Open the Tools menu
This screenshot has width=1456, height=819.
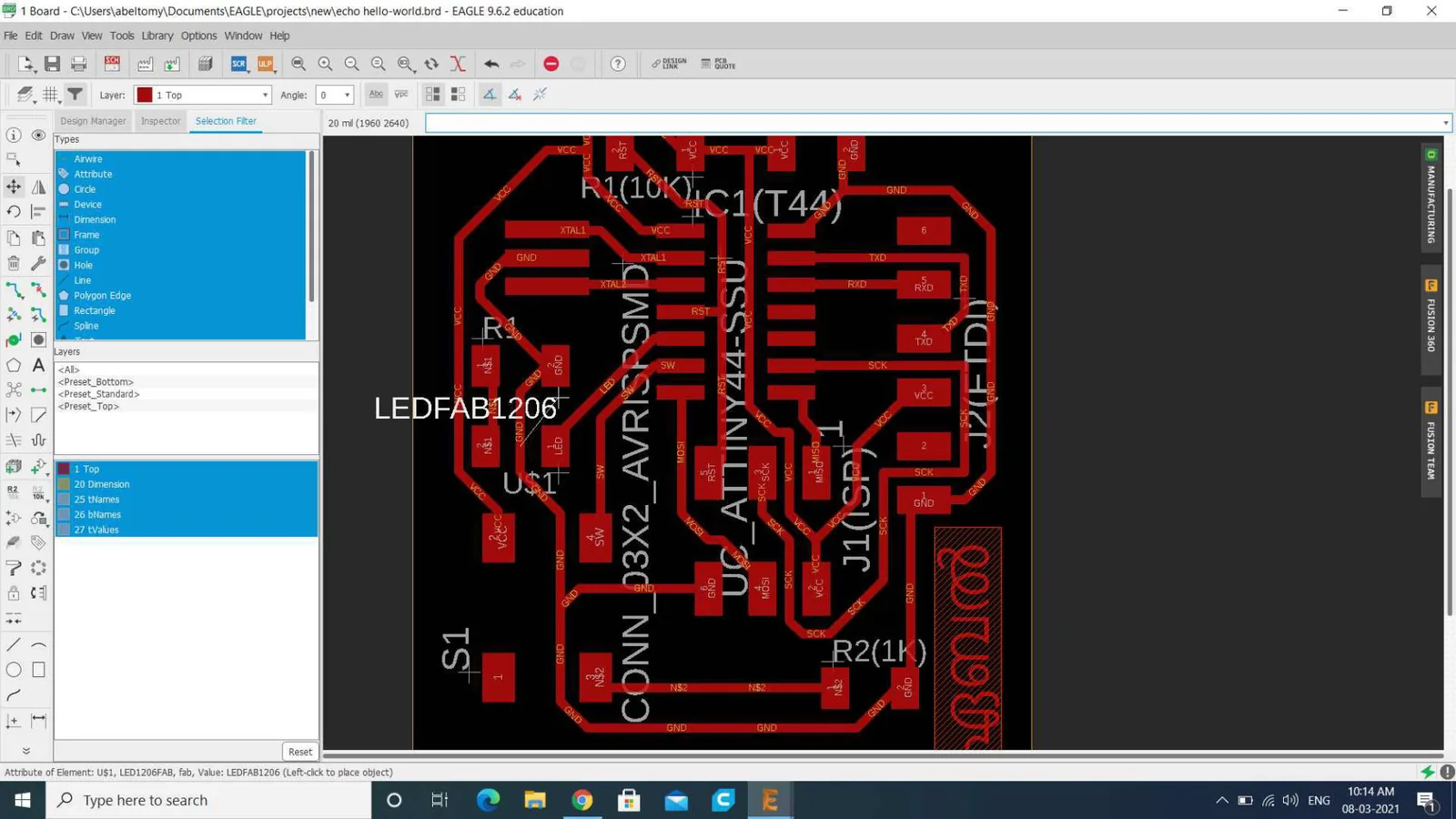click(122, 35)
